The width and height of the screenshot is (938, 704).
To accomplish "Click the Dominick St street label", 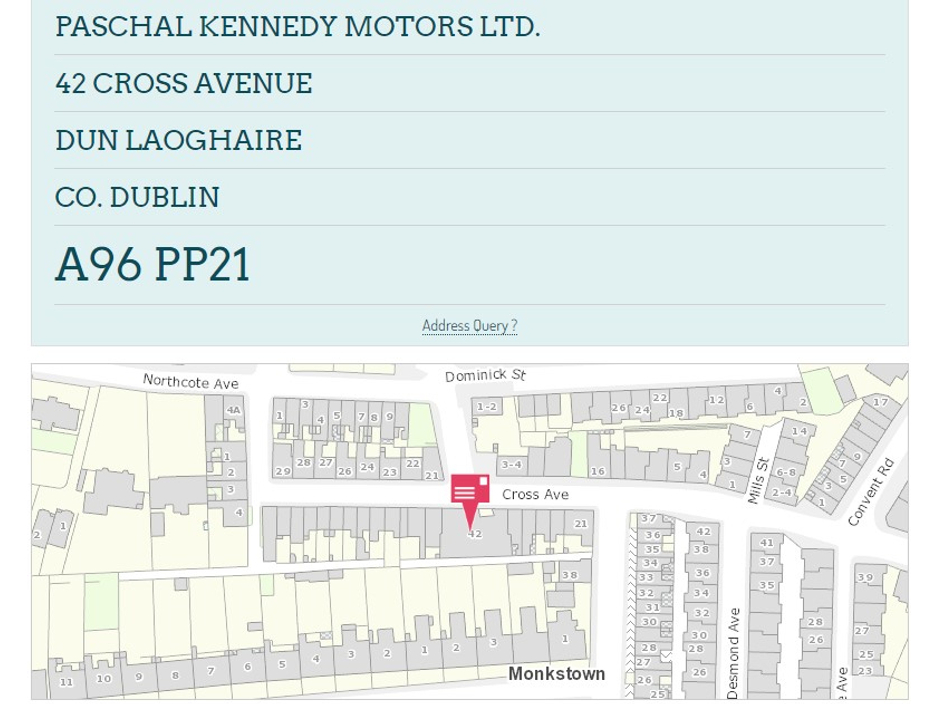I will (x=486, y=377).
